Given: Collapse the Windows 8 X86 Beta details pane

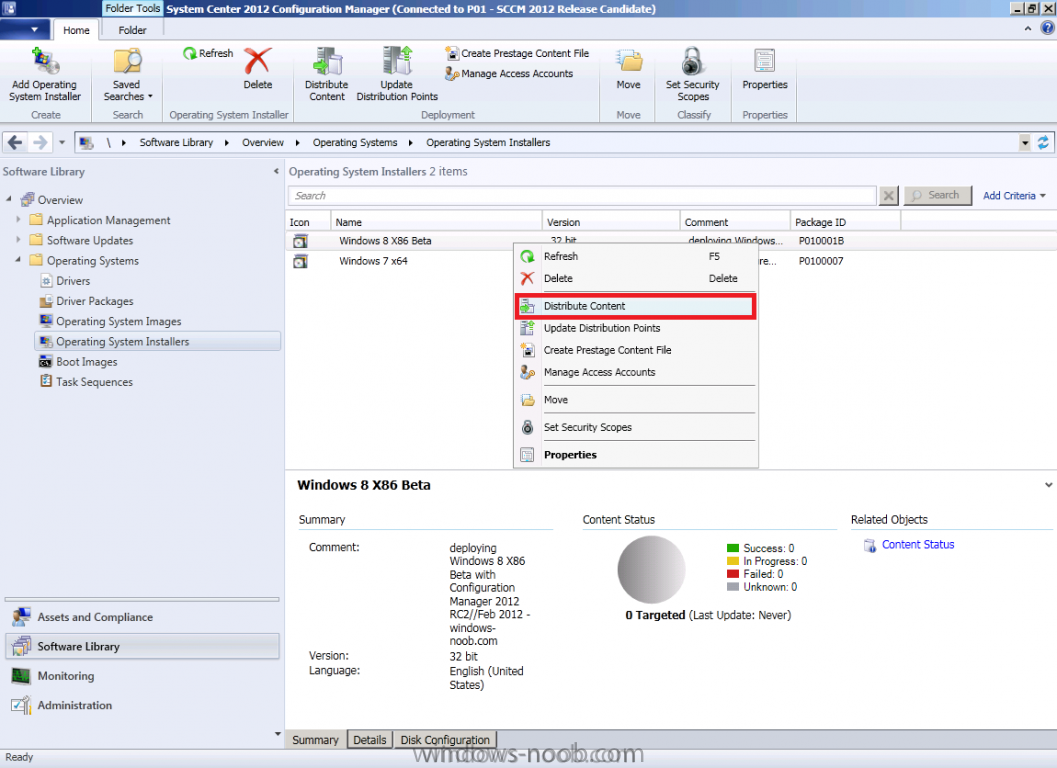Looking at the screenshot, I should coord(1048,485).
